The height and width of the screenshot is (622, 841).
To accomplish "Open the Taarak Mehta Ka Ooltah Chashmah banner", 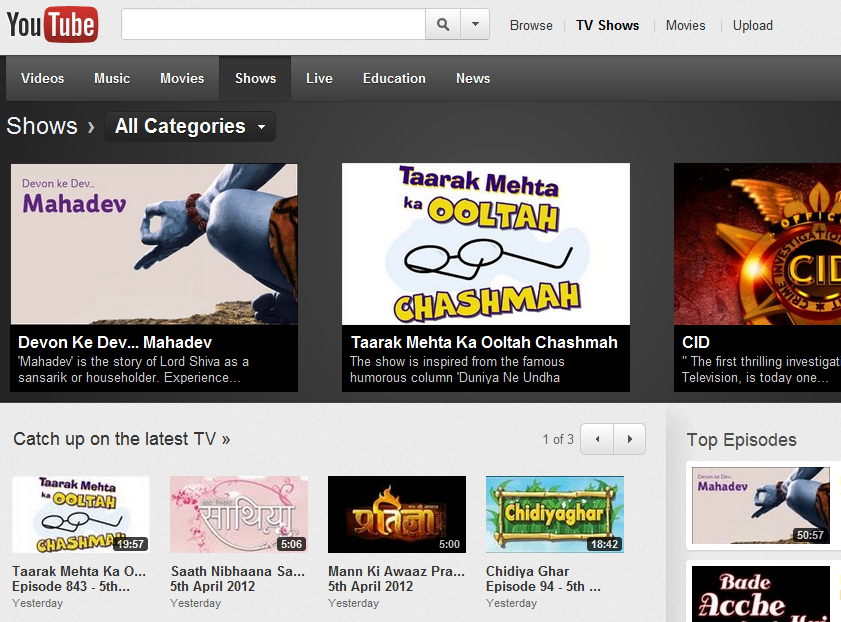I will [x=486, y=244].
